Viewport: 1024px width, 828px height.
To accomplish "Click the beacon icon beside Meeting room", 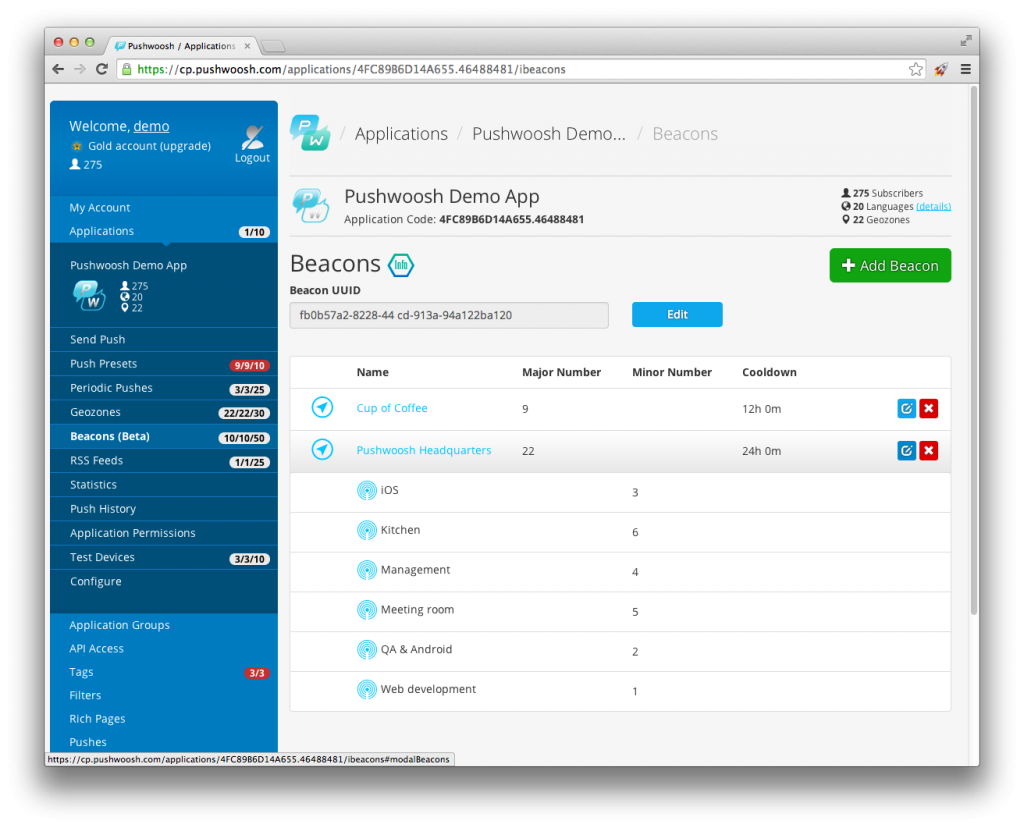I will click(x=367, y=610).
